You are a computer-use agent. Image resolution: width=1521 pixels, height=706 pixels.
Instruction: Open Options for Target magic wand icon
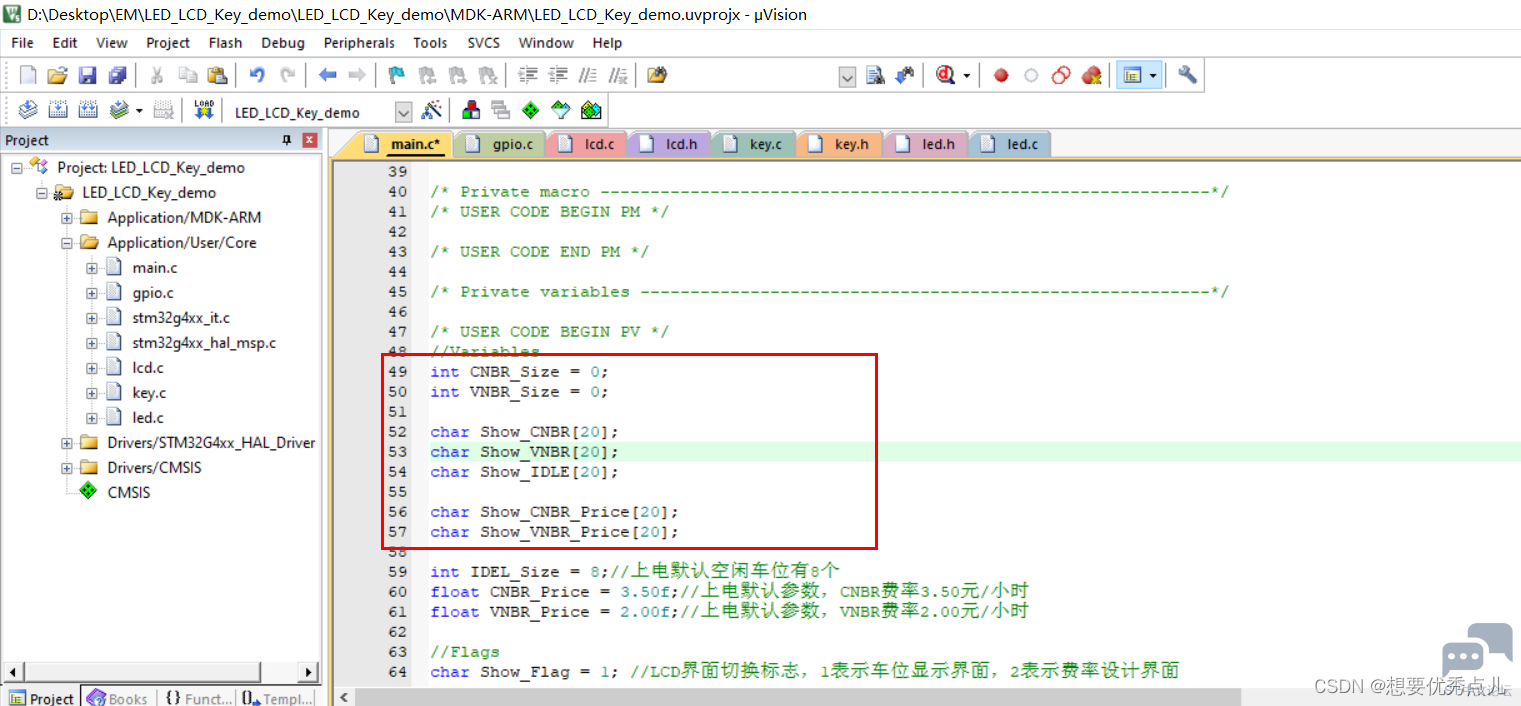pyautogui.click(x=432, y=111)
